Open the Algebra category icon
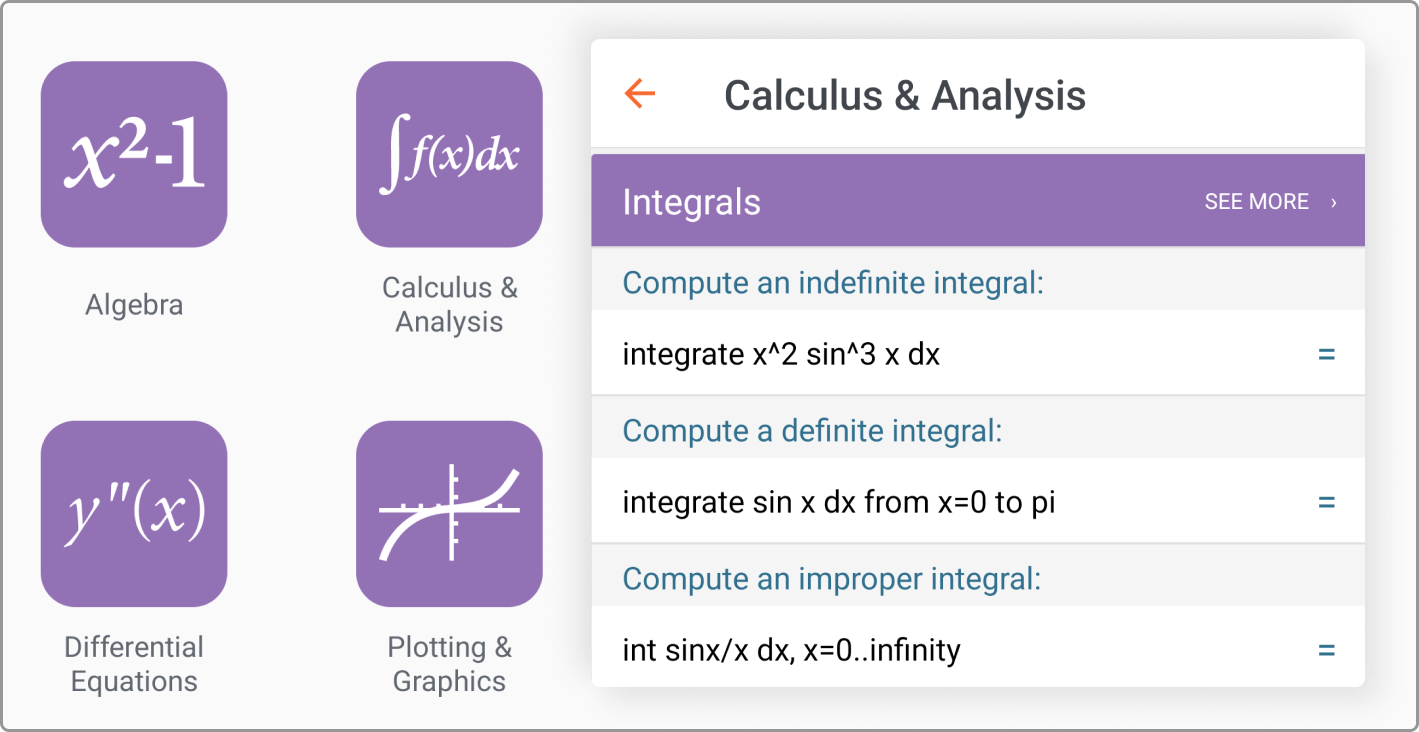Screen dimensions: 1419x732 (134, 154)
